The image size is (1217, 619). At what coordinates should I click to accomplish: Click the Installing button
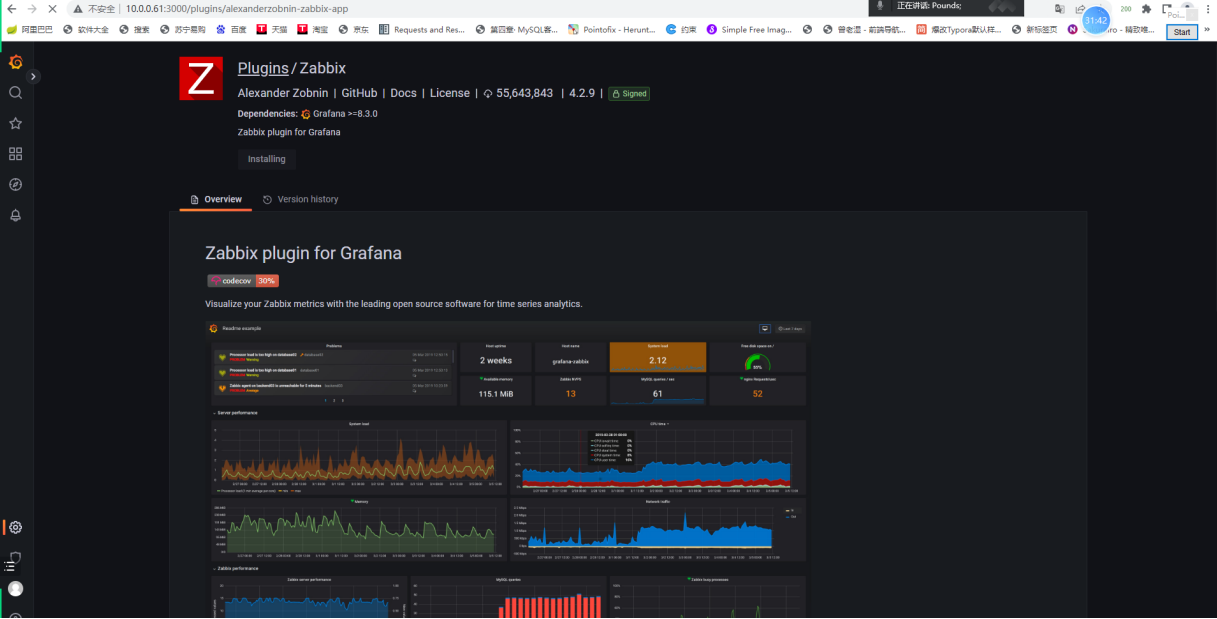(x=266, y=159)
